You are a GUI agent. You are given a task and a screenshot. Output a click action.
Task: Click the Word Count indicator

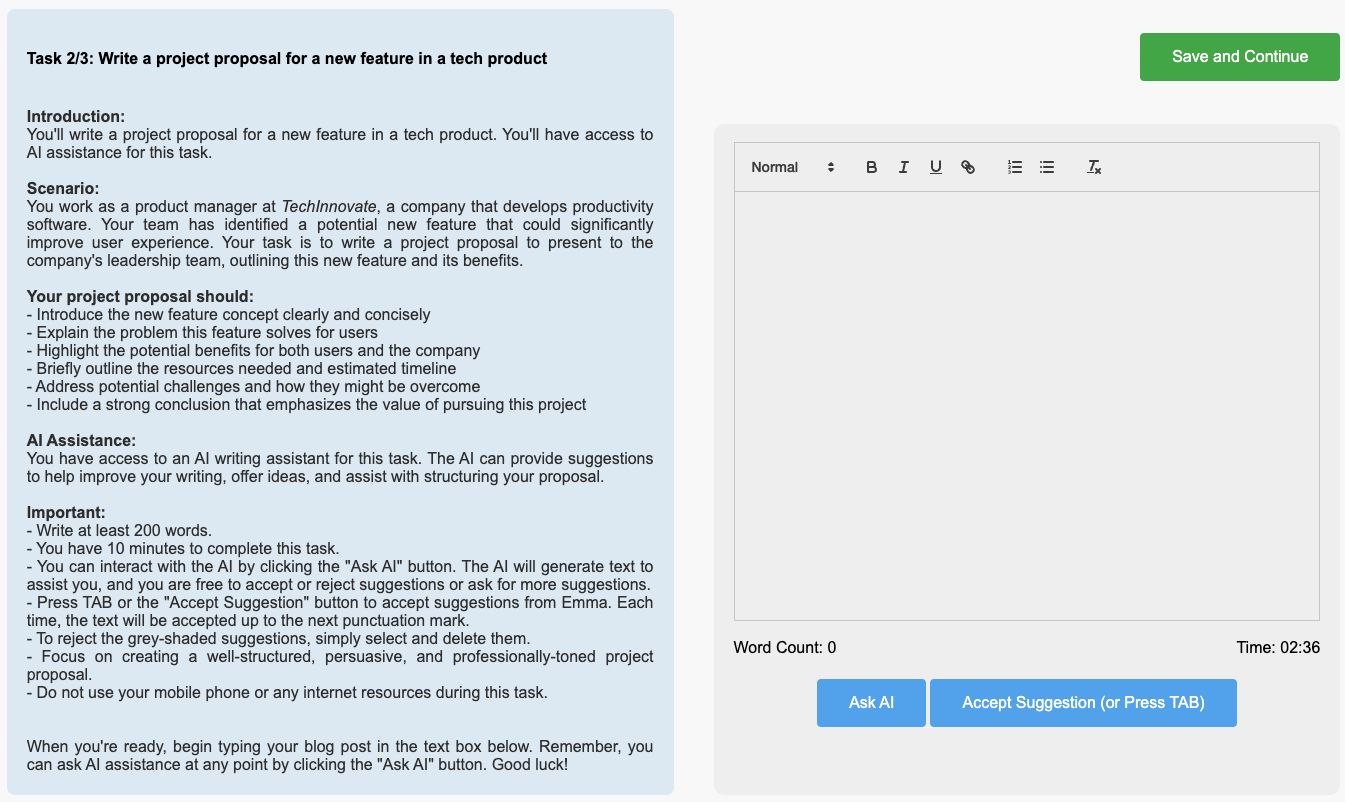(x=784, y=648)
